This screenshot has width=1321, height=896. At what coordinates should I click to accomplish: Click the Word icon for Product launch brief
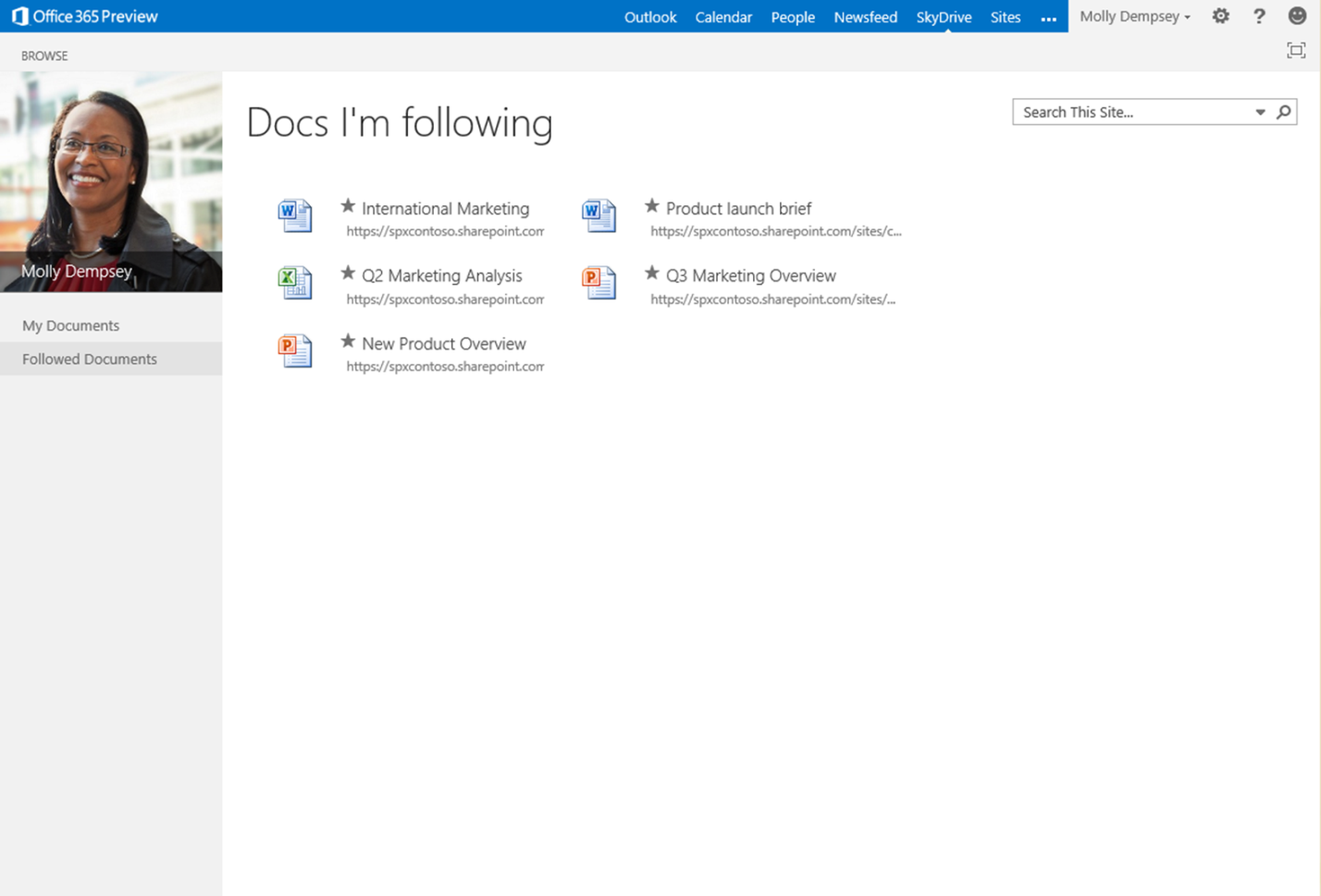point(599,215)
